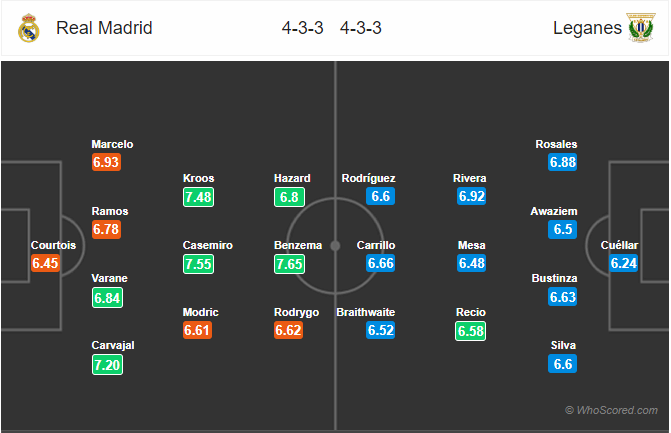Select the Hazard player name
This screenshot has height=433, width=671.
292,178
